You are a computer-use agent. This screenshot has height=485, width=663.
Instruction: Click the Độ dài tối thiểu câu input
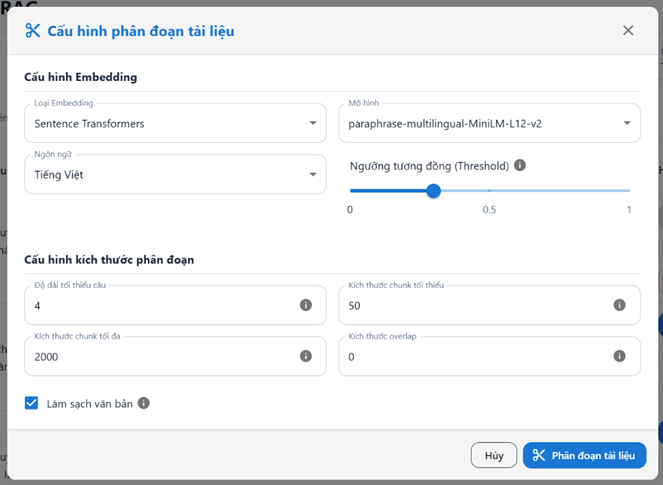[160, 305]
